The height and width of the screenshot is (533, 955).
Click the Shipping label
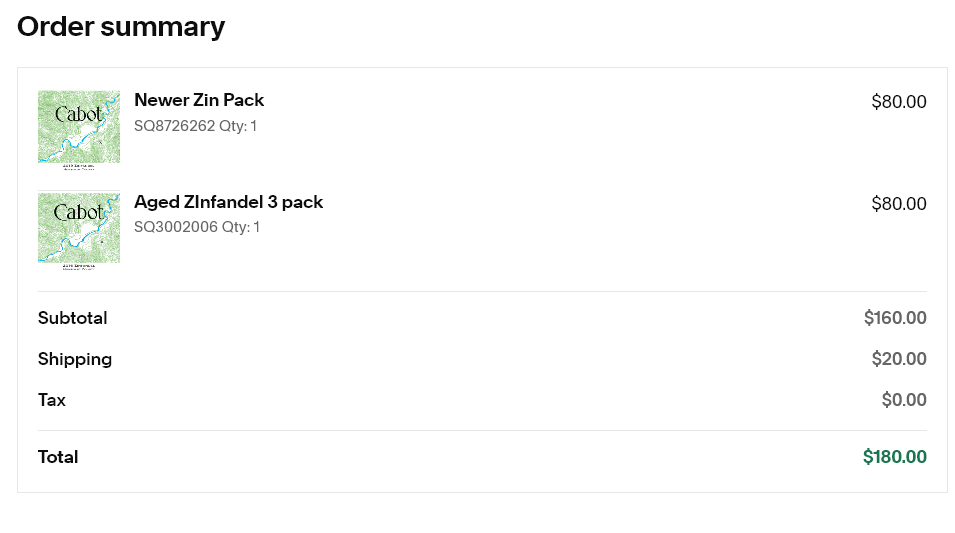click(x=75, y=359)
